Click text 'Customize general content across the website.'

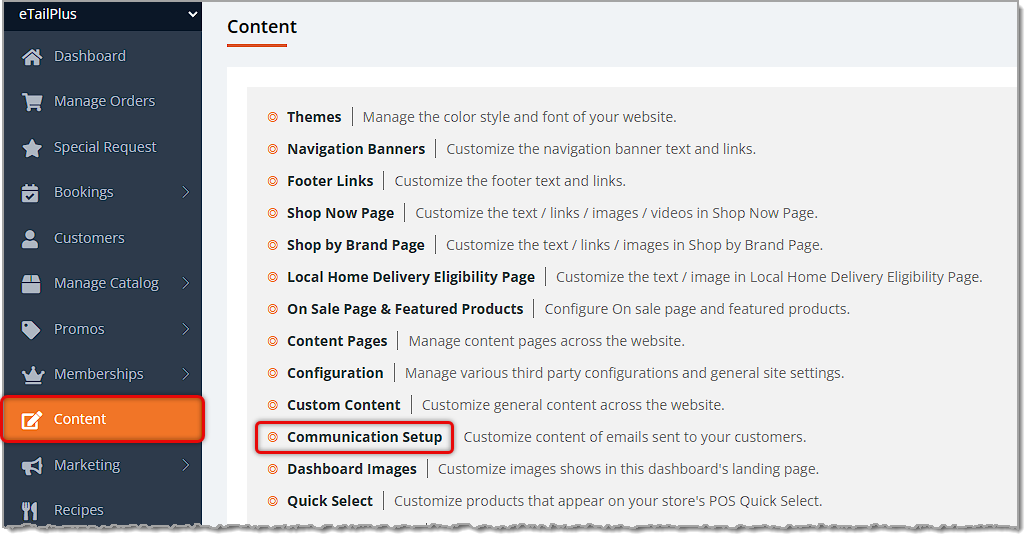coord(573,406)
